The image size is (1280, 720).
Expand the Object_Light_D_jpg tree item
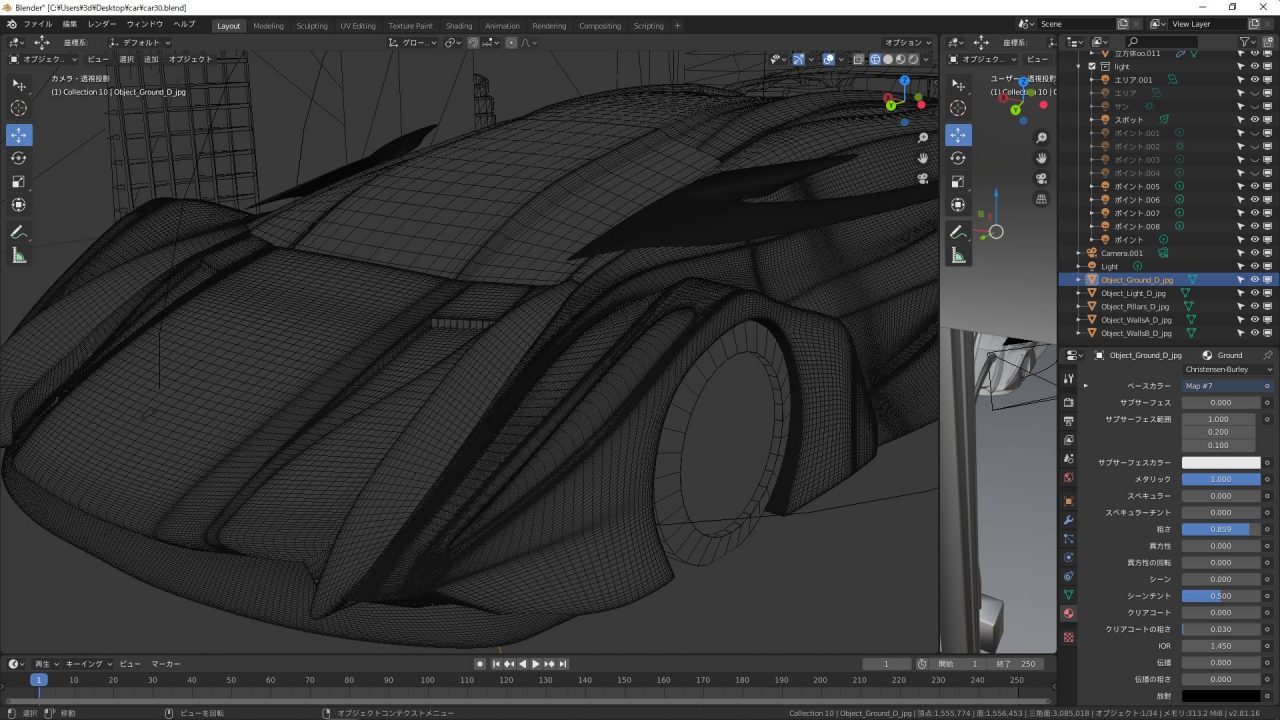[x=1079, y=293]
